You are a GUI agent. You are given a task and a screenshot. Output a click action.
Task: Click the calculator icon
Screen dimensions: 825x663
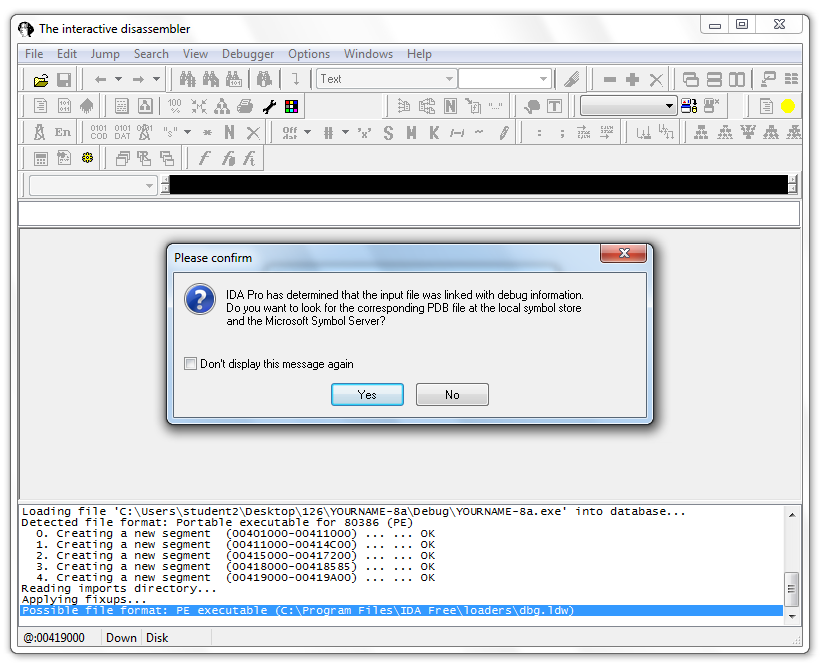click(x=41, y=158)
